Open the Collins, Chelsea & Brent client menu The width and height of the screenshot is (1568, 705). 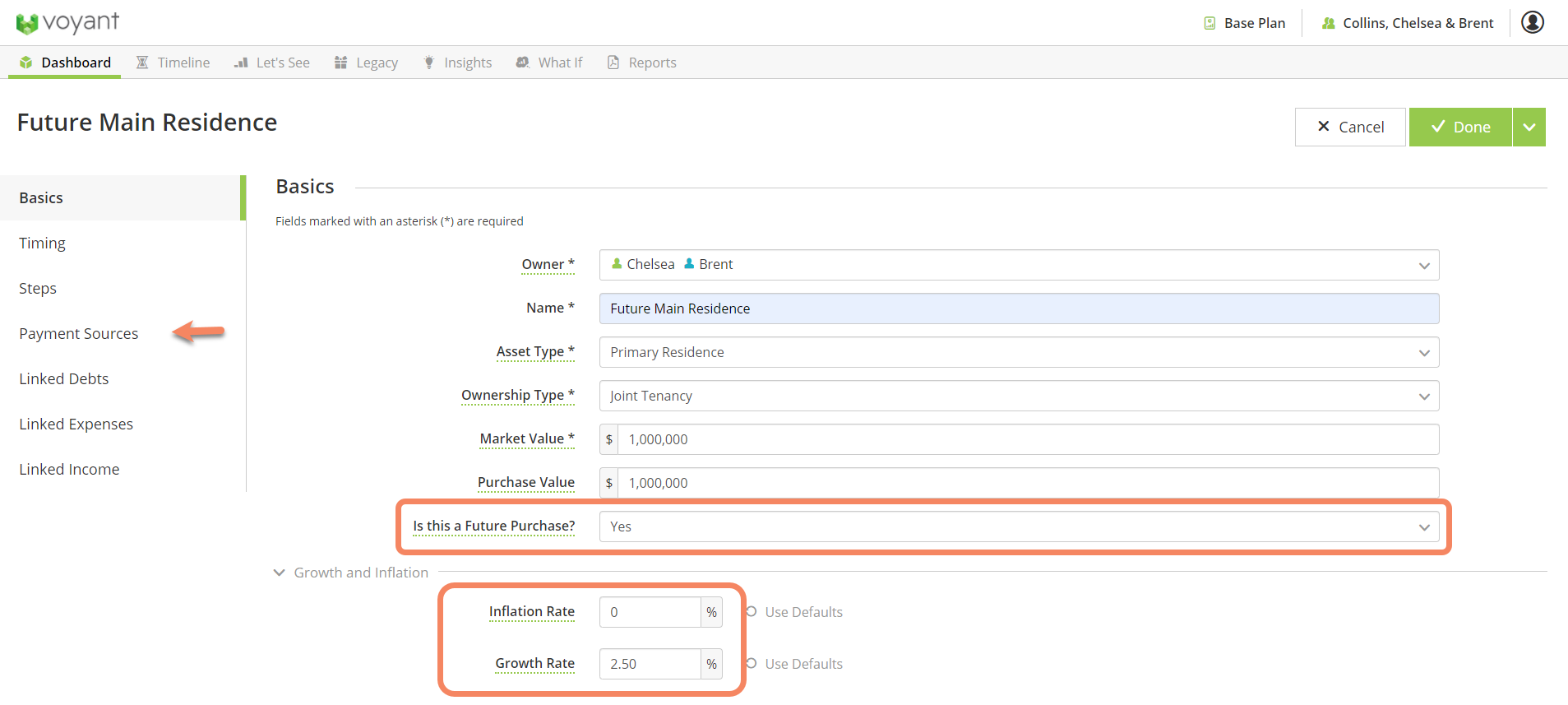pyautogui.click(x=1407, y=23)
